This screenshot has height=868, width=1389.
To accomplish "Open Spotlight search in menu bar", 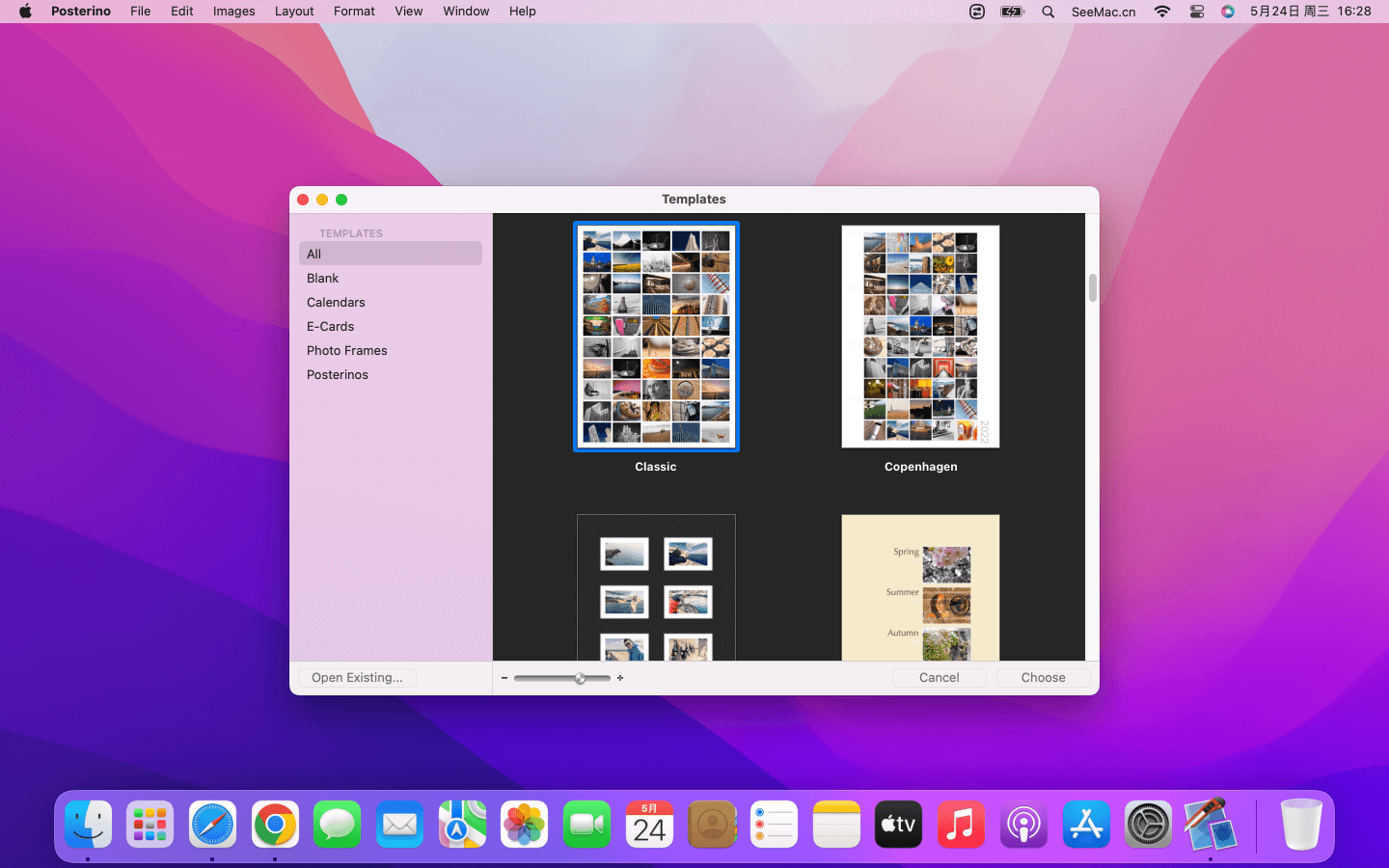I will (x=1048, y=12).
